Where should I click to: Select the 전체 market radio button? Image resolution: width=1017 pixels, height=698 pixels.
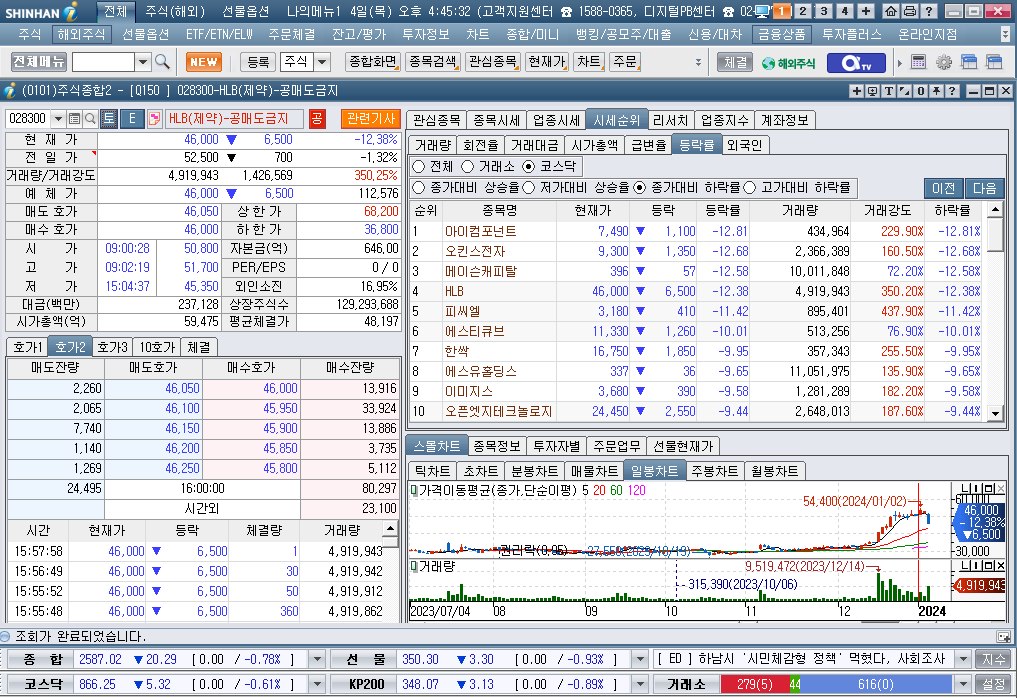(x=418, y=167)
